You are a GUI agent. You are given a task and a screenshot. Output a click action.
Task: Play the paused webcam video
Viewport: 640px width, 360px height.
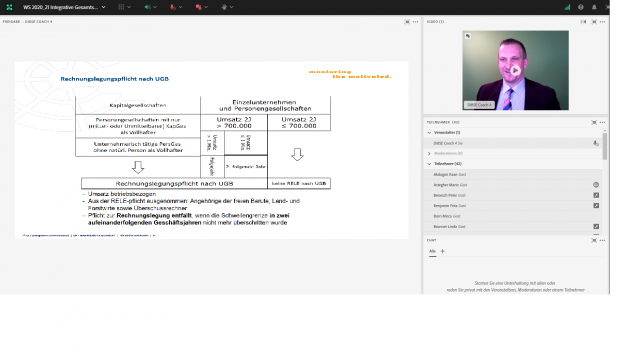pos(516,71)
